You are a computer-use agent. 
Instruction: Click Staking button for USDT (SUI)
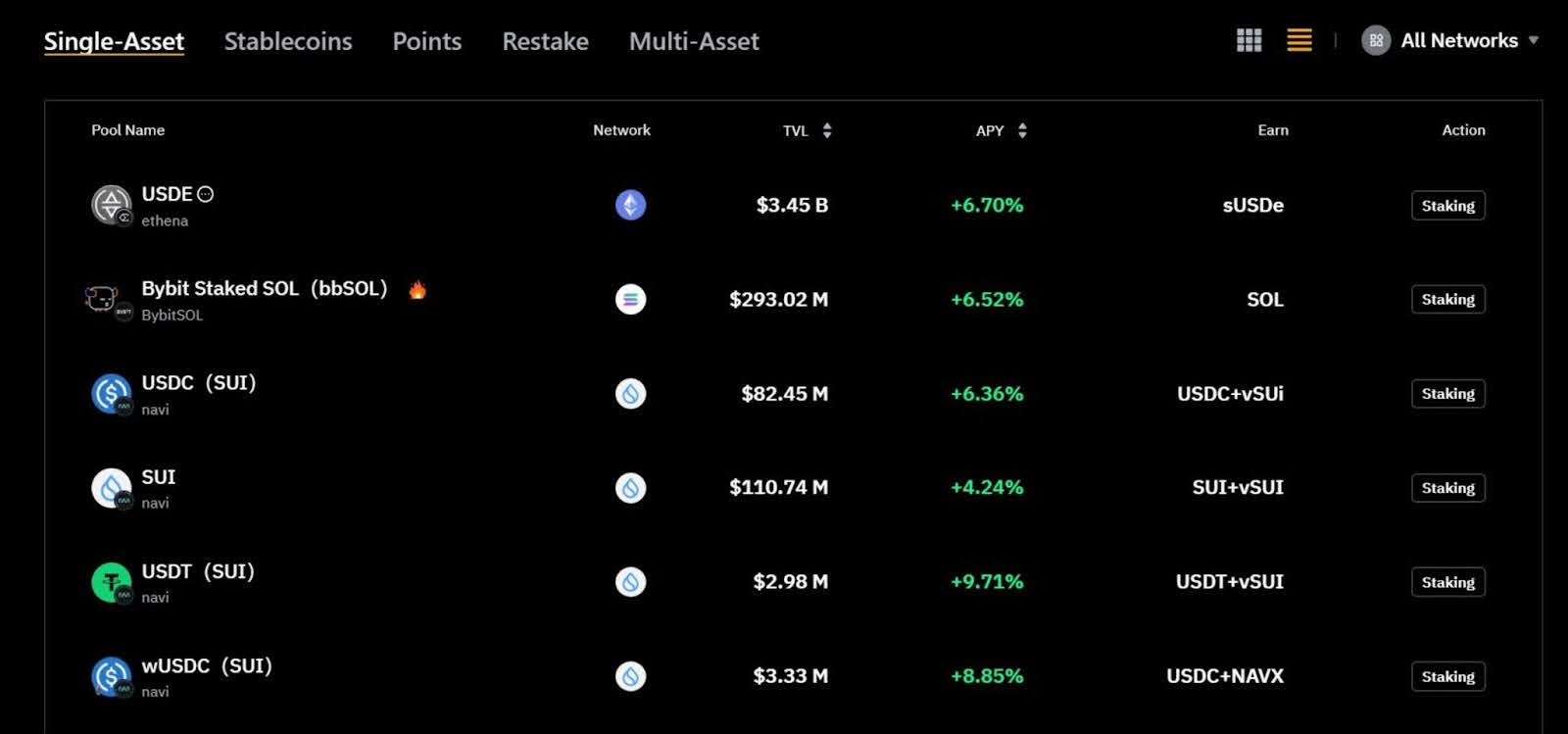(x=1448, y=582)
